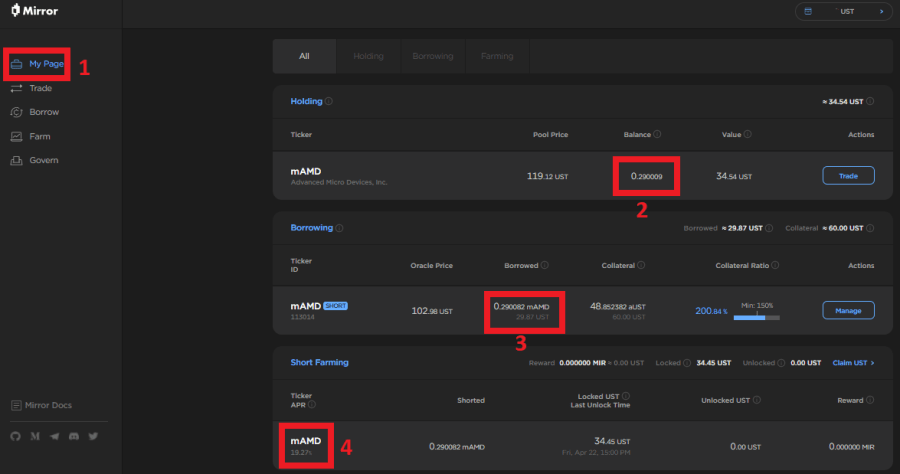Open the Farm sidebar section
The image size is (900, 474).
(x=30, y=137)
